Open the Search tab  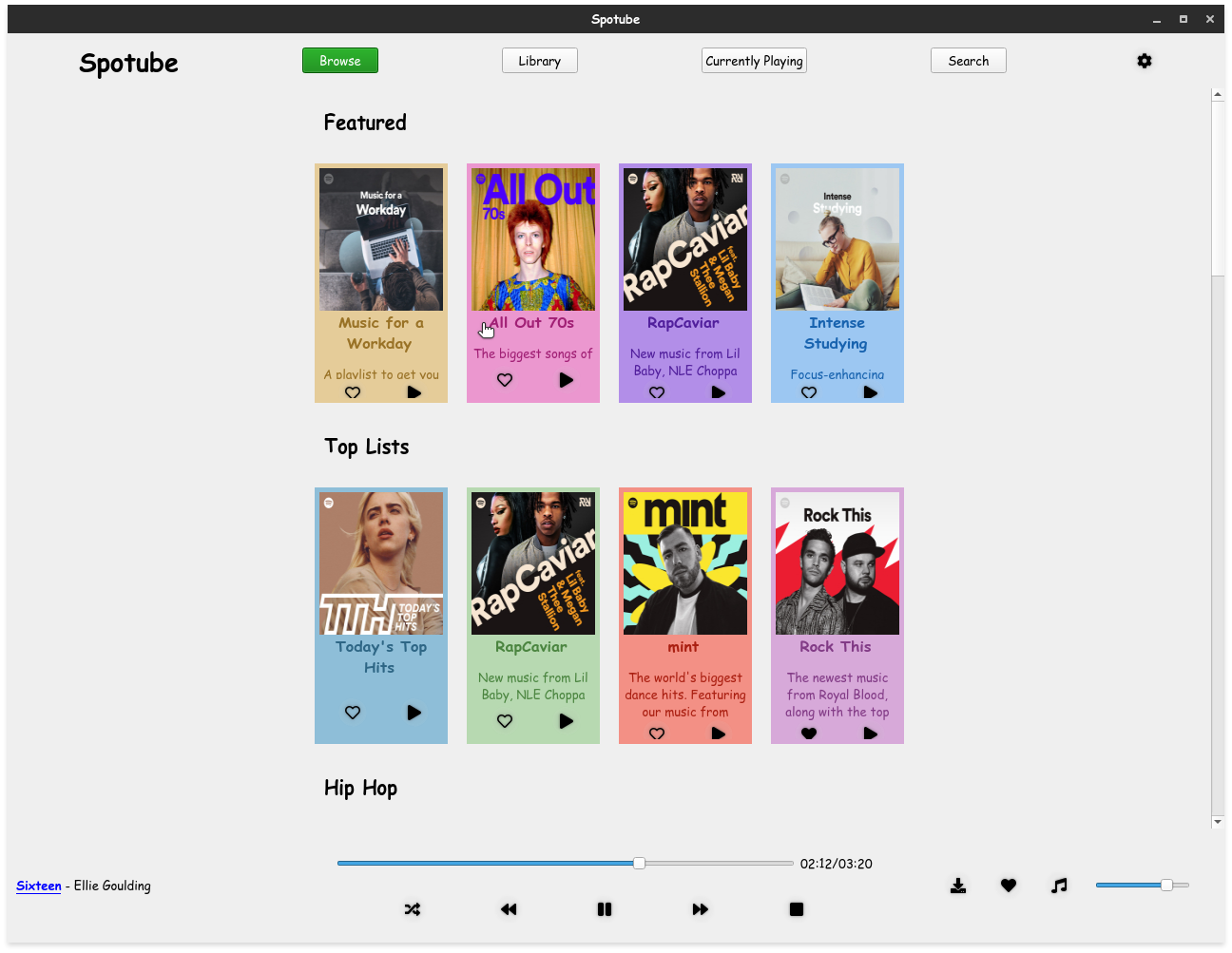point(969,61)
